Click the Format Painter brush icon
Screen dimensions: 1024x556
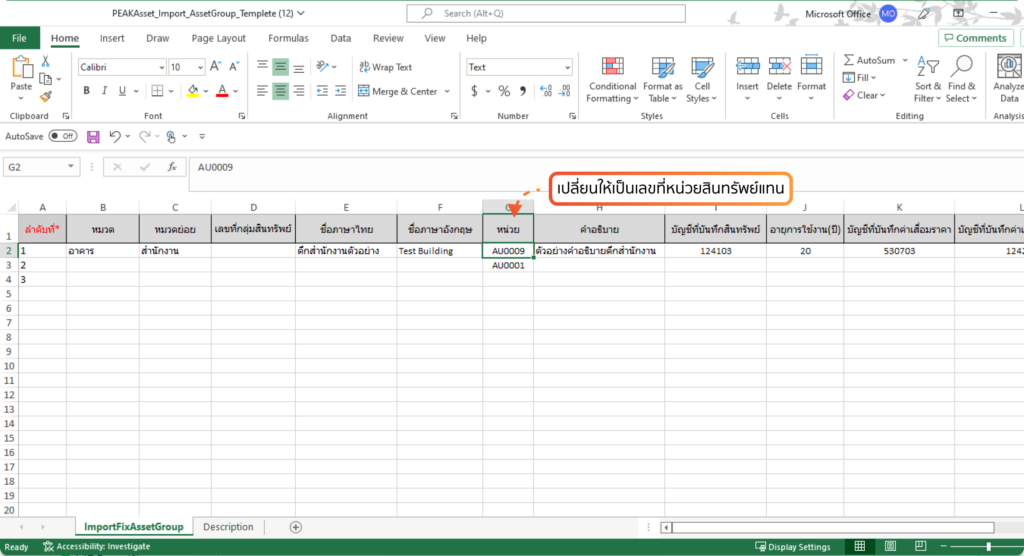[45, 97]
